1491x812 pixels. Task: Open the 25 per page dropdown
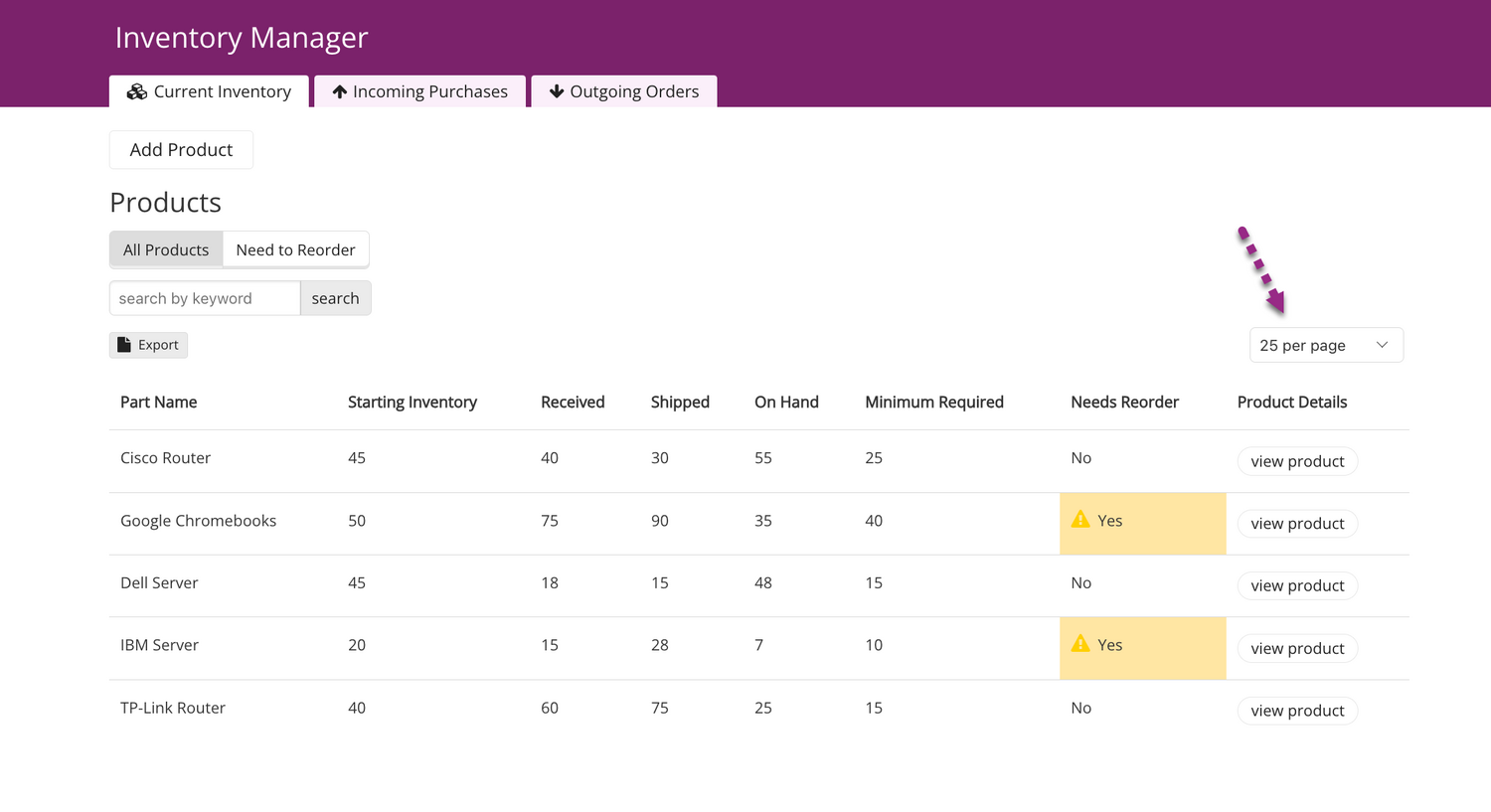[x=1325, y=345]
